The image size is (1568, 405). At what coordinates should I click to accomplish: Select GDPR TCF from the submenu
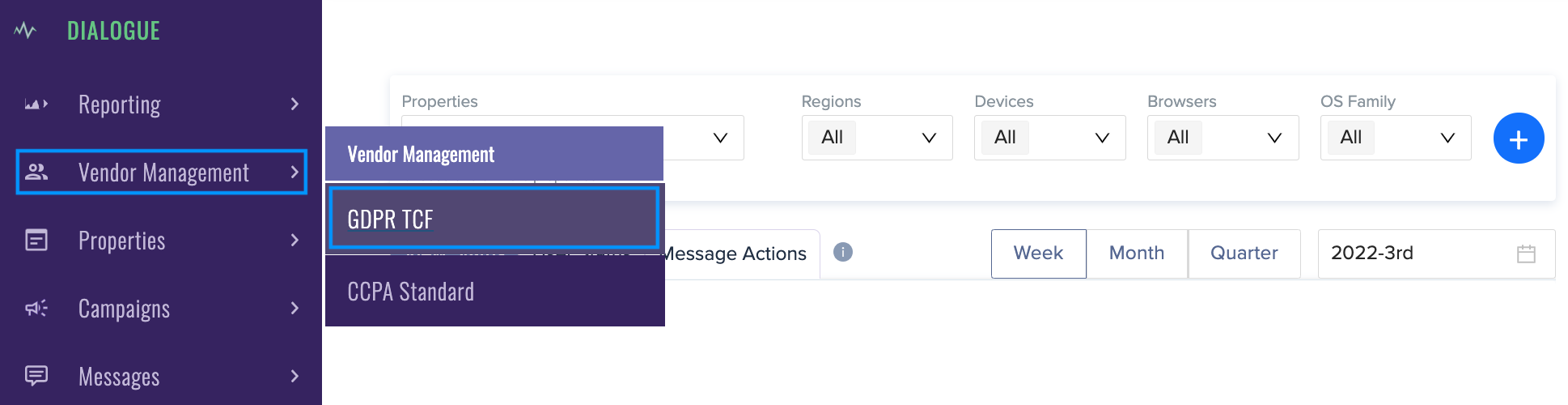pyautogui.click(x=494, y=219)
